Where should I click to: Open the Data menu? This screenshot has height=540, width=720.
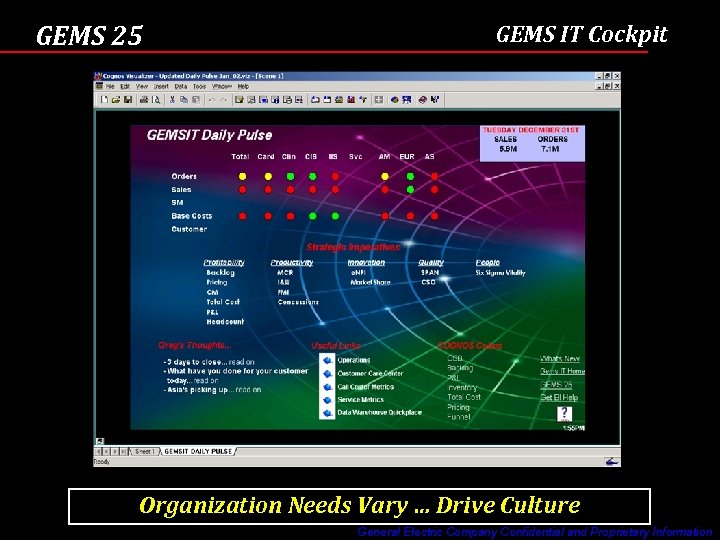point(181,86)
